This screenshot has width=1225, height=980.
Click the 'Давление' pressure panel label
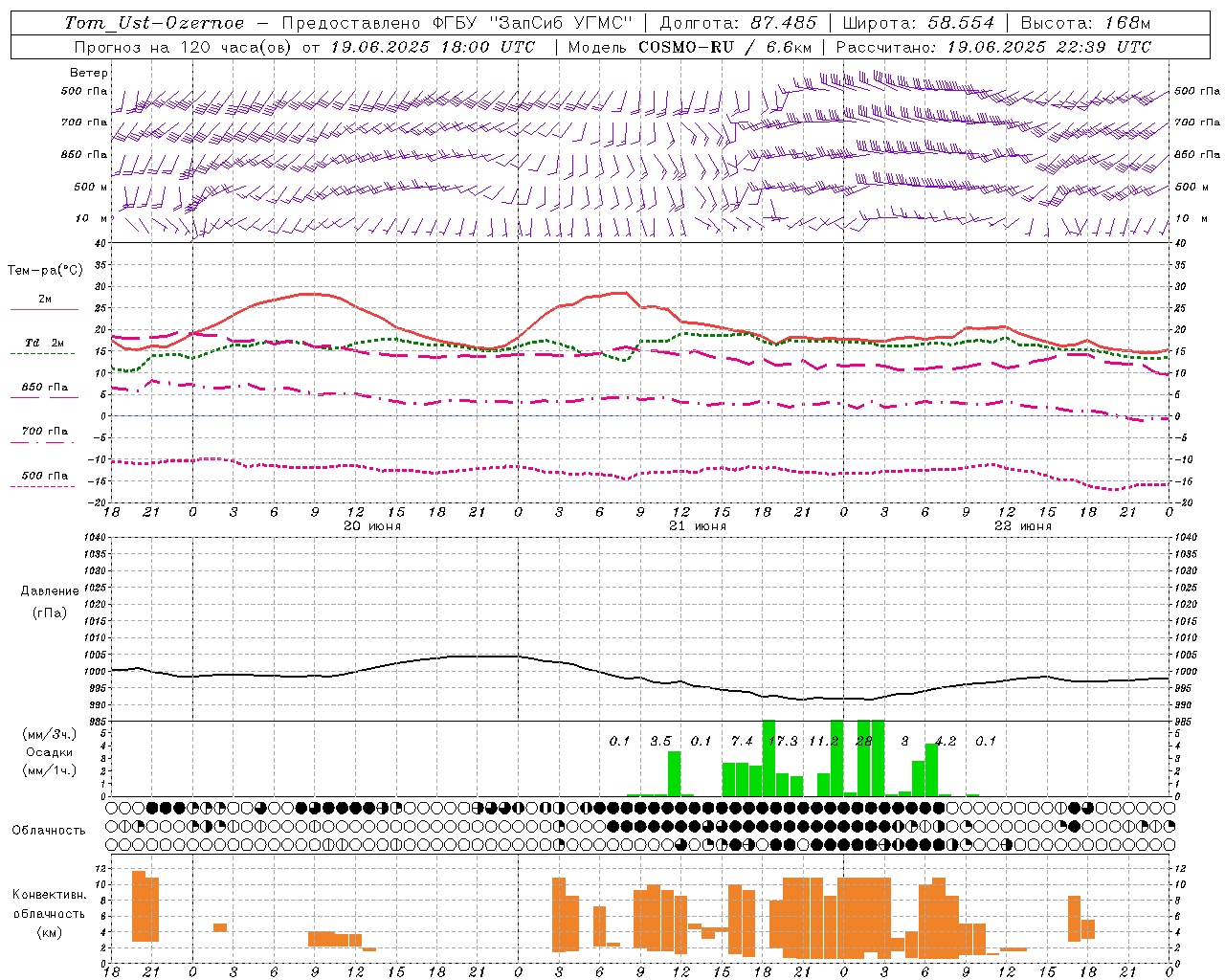click(49, 591)
